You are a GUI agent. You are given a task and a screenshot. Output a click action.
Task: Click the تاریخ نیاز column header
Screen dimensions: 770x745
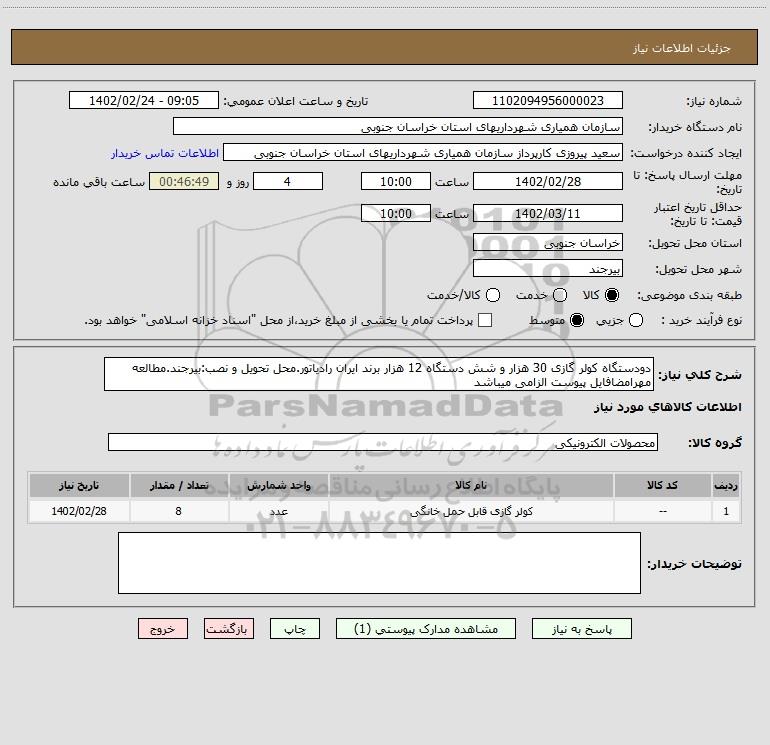point(79,486)
